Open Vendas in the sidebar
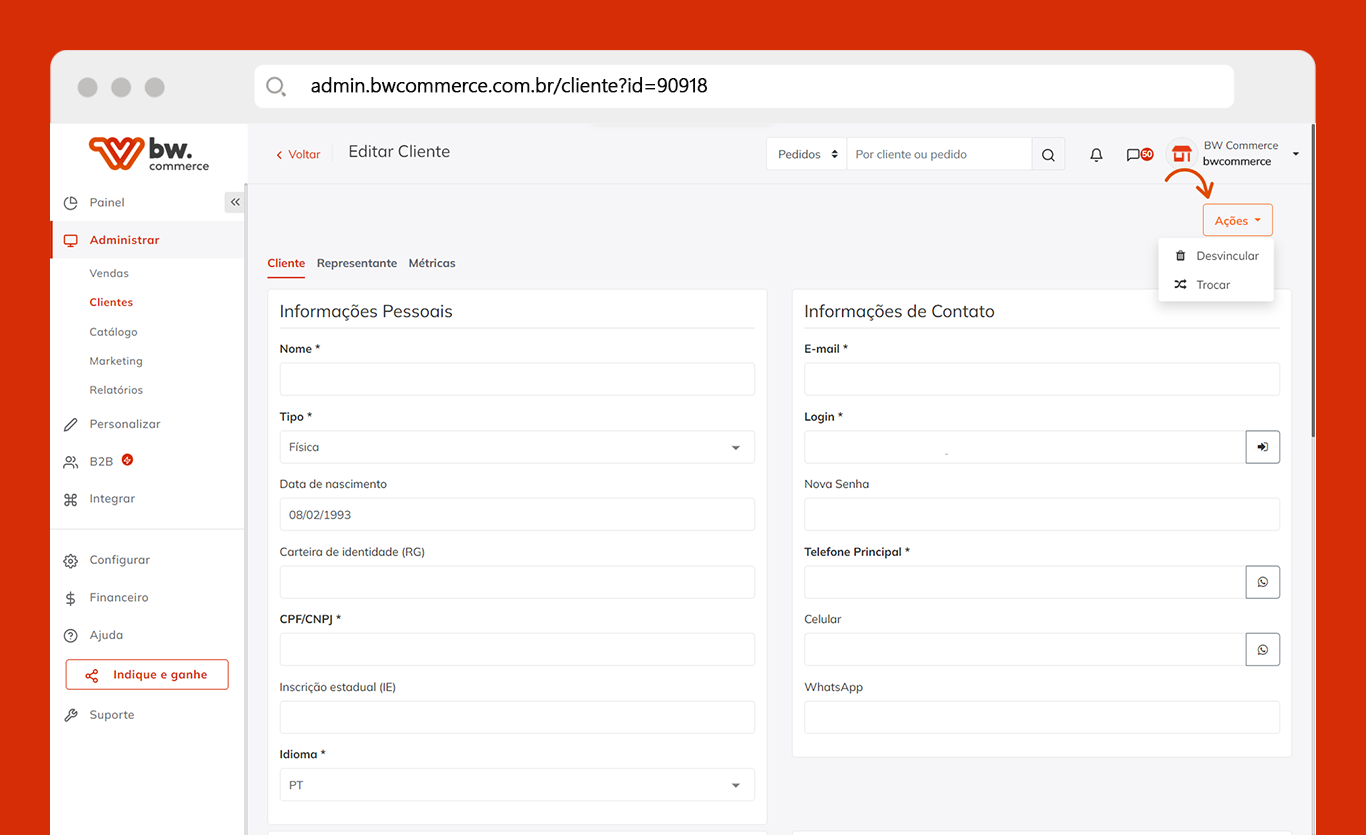Image resolution: width=1366 pixels, height=835 pixels. click(x=109, y=273)
